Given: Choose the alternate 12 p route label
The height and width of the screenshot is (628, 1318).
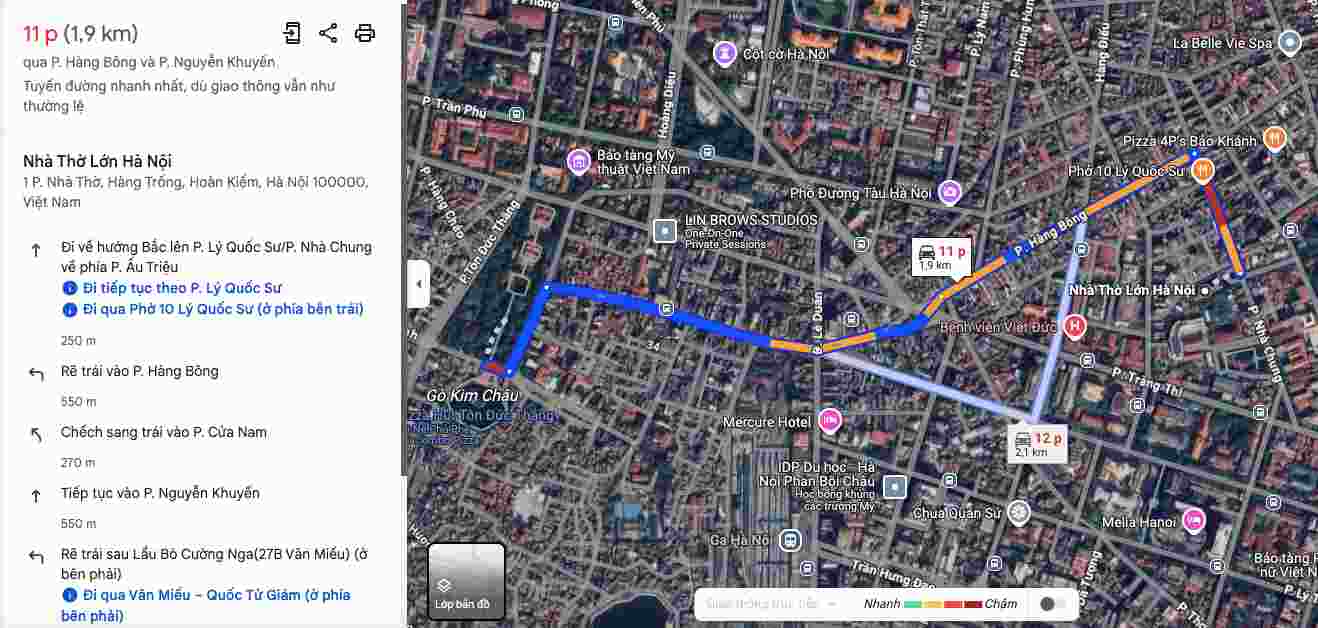Looking at the screenshot, I should [x=1039, y=443].
